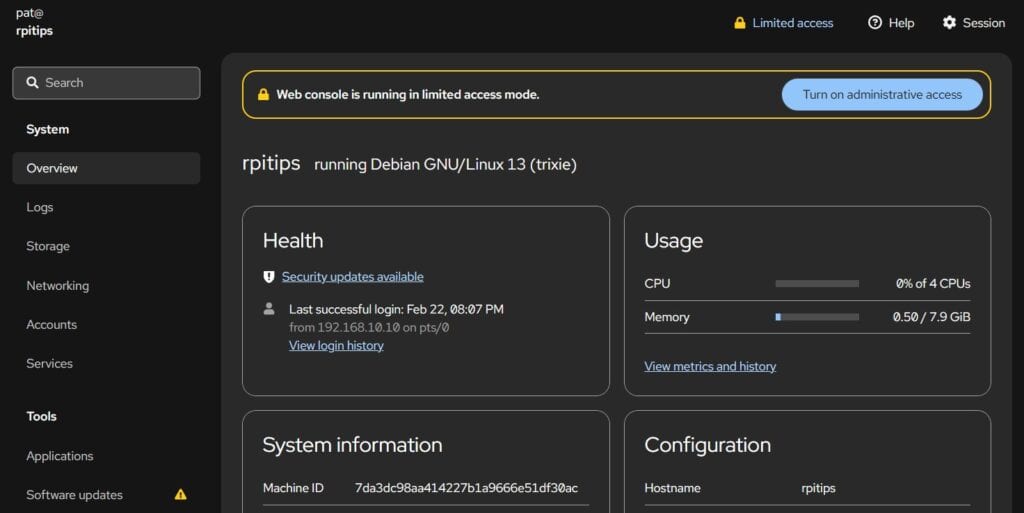Click the Session gear icon
Image resolution: width=1024 pixels, height=513 pixels.
[x=949, y=23]
